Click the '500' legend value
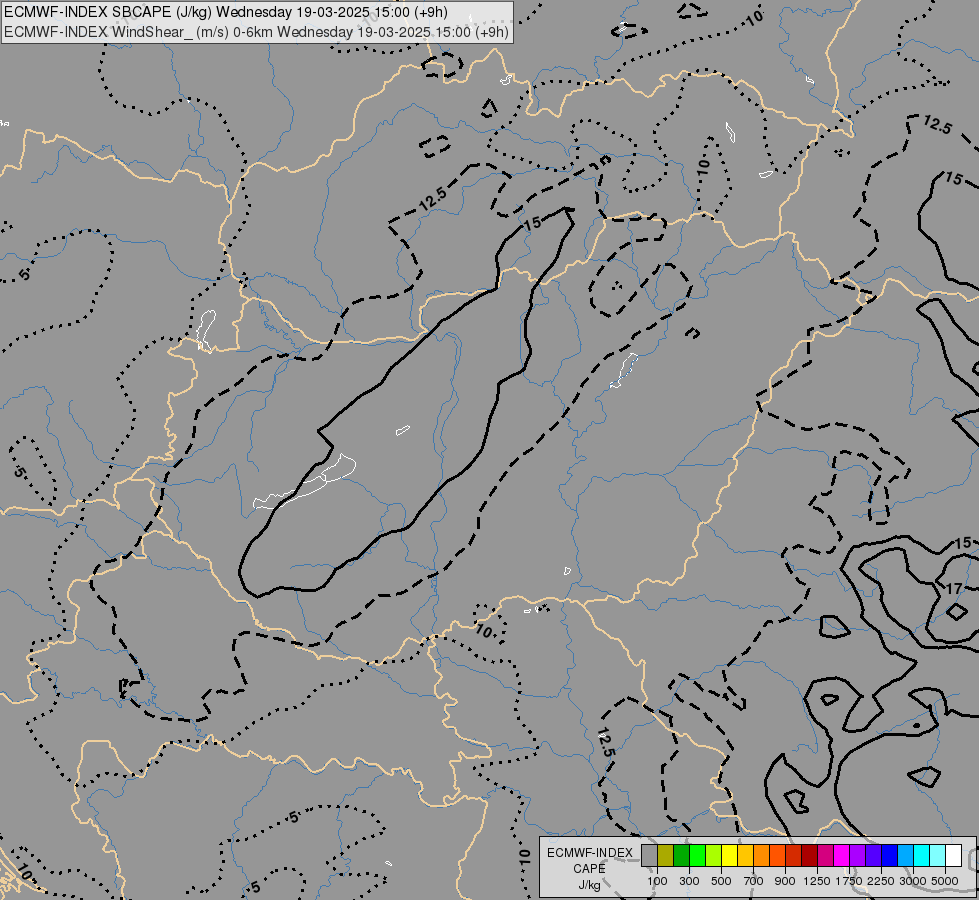The height and width of the screenshot is (900, 979). [x=721, y=881]
